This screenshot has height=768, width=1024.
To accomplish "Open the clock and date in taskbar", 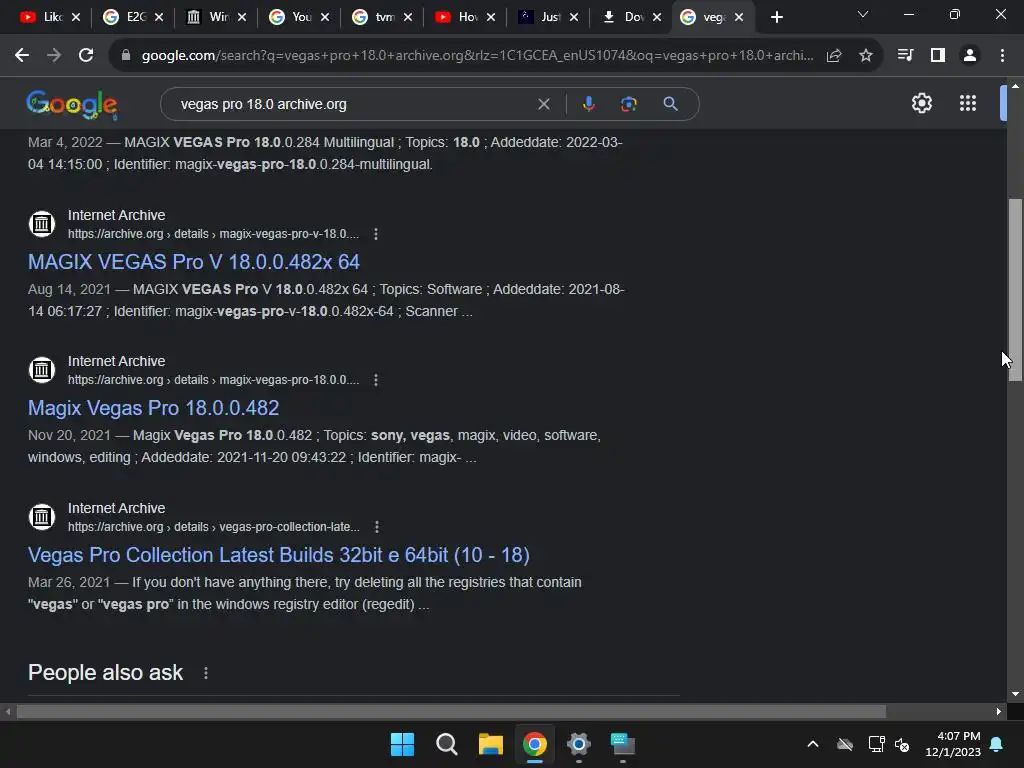I will pos(953,744).
